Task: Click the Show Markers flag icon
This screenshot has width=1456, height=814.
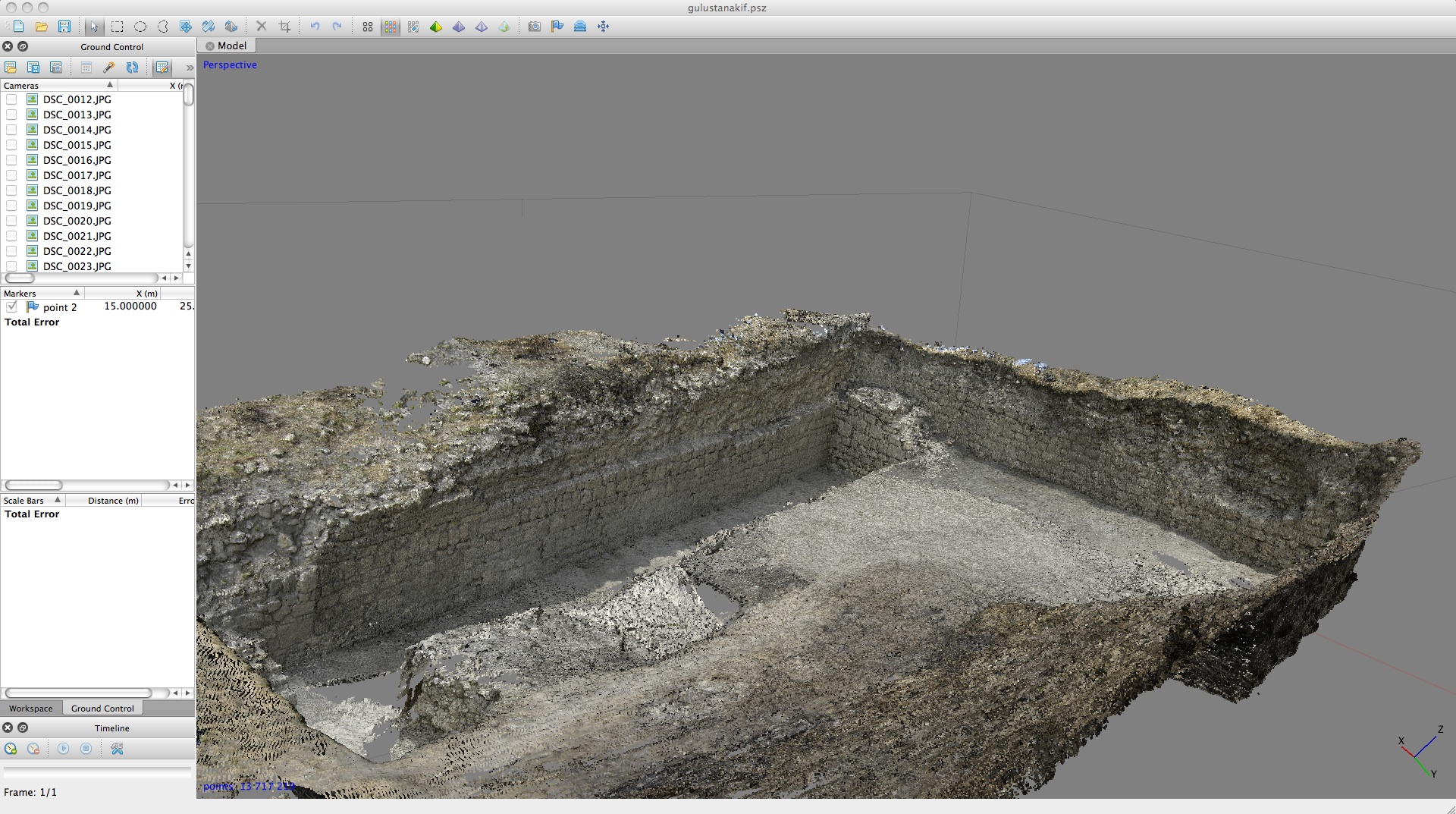Action: (x=557, y=27)
